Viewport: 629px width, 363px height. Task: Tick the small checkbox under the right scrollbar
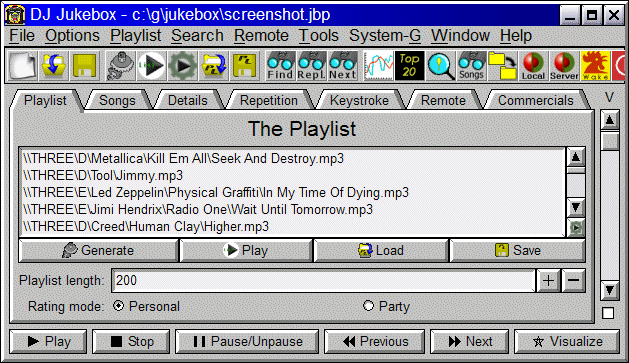tap(608, 313)
